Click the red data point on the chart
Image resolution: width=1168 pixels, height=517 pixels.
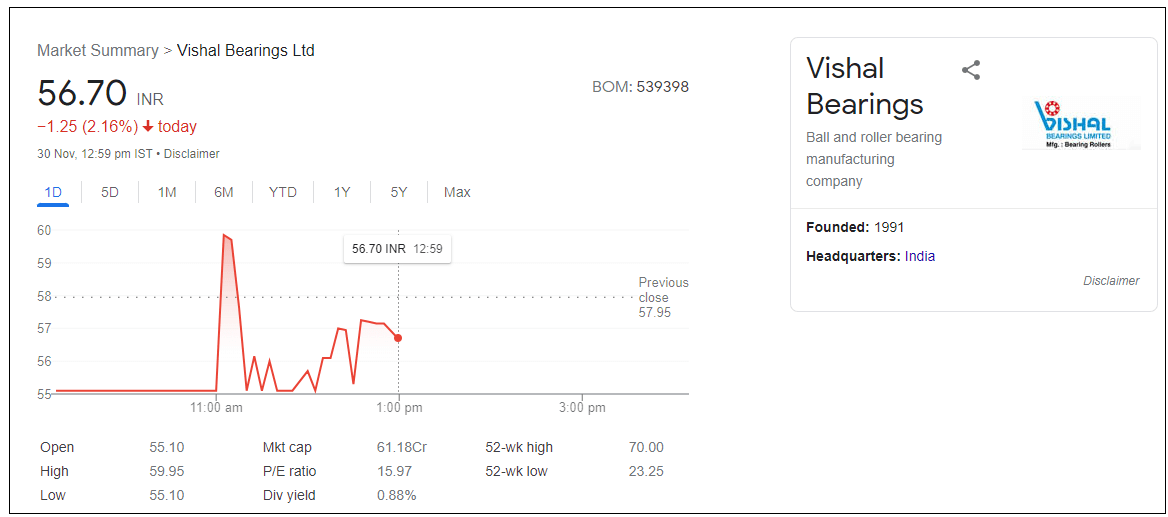coord(398,338)
